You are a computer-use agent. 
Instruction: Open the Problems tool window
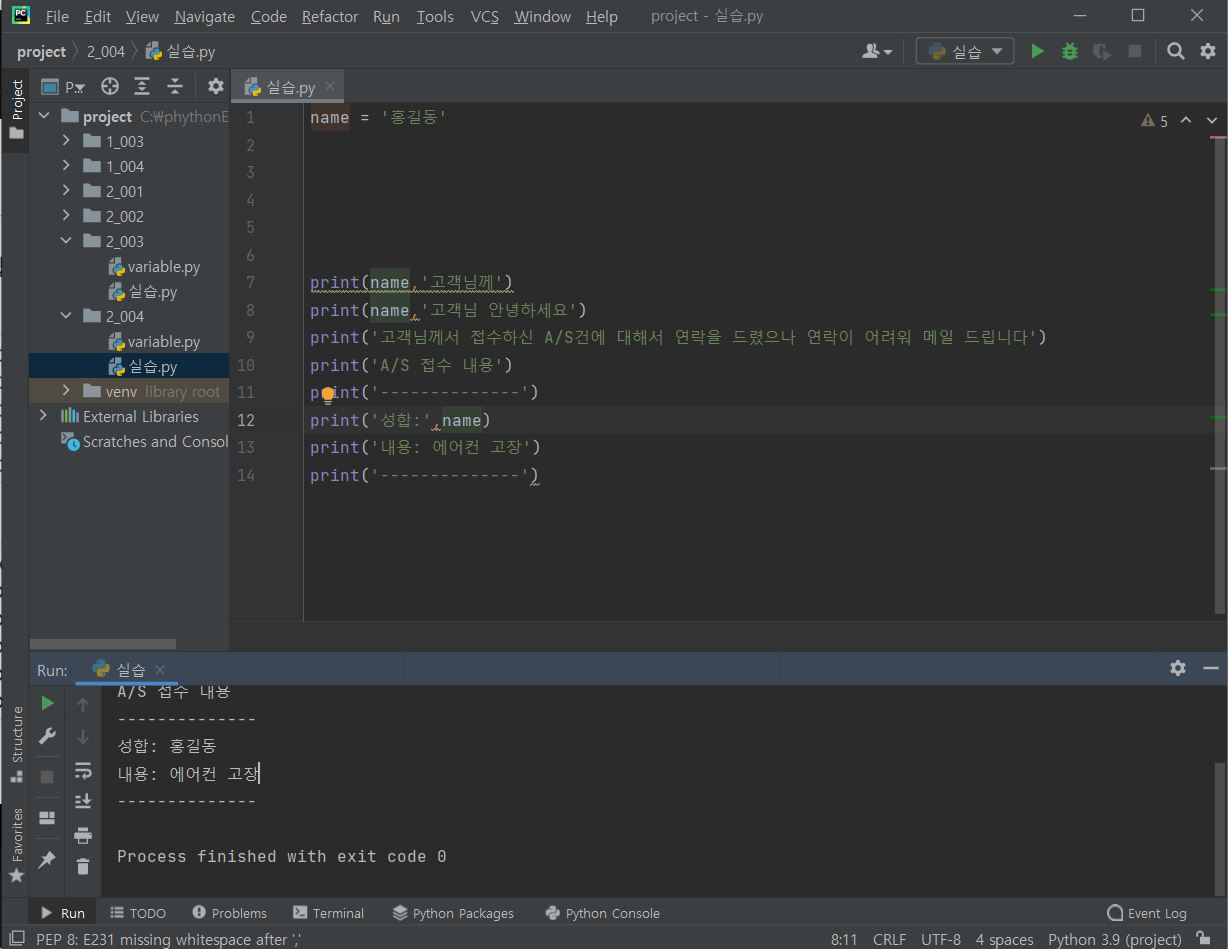pyautogui.click(x=229, y=913)
